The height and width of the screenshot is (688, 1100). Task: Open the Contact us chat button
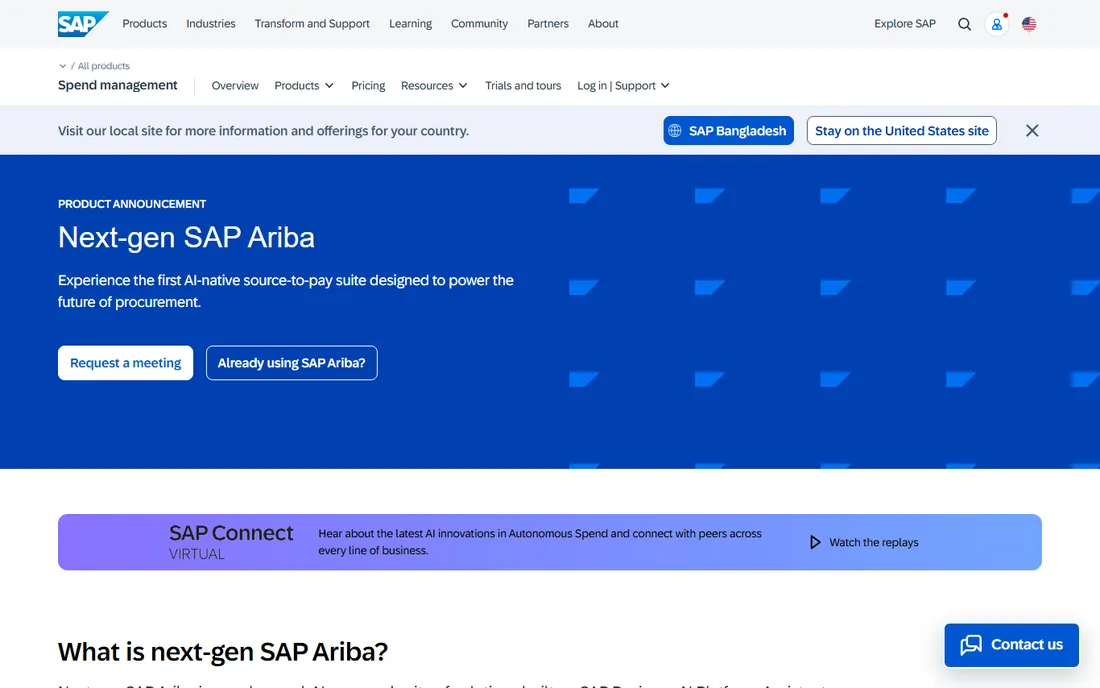1011,645
